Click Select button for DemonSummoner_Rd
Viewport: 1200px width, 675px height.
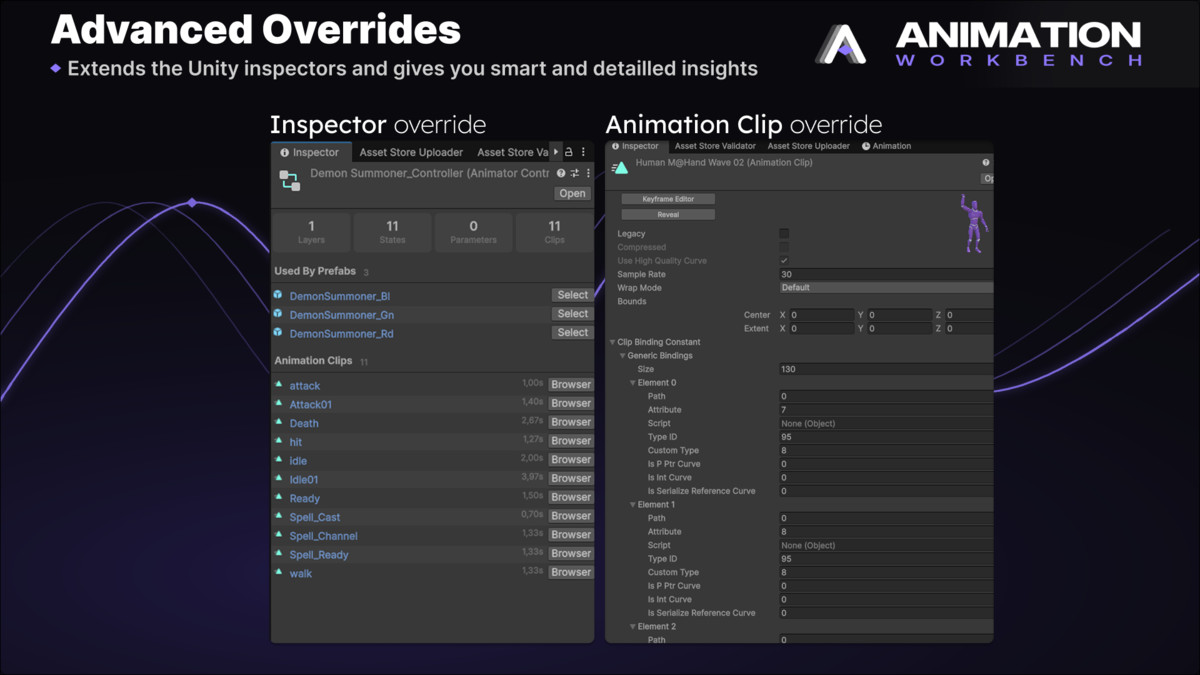click(572, 332)
